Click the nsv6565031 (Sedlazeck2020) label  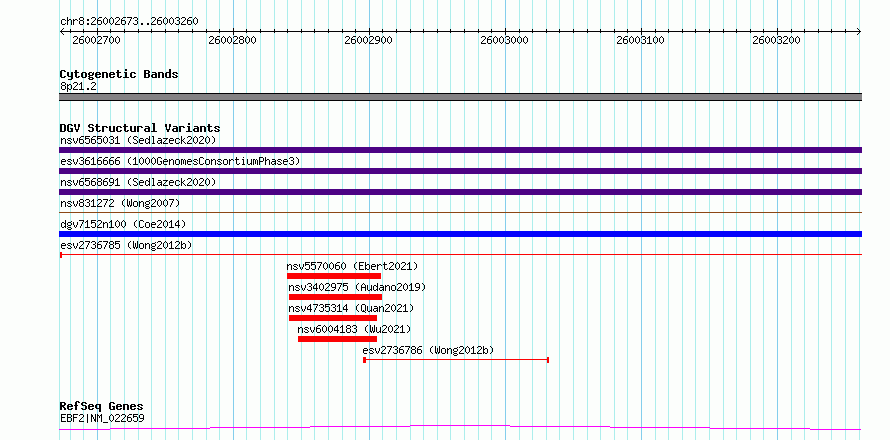point(138,140)
